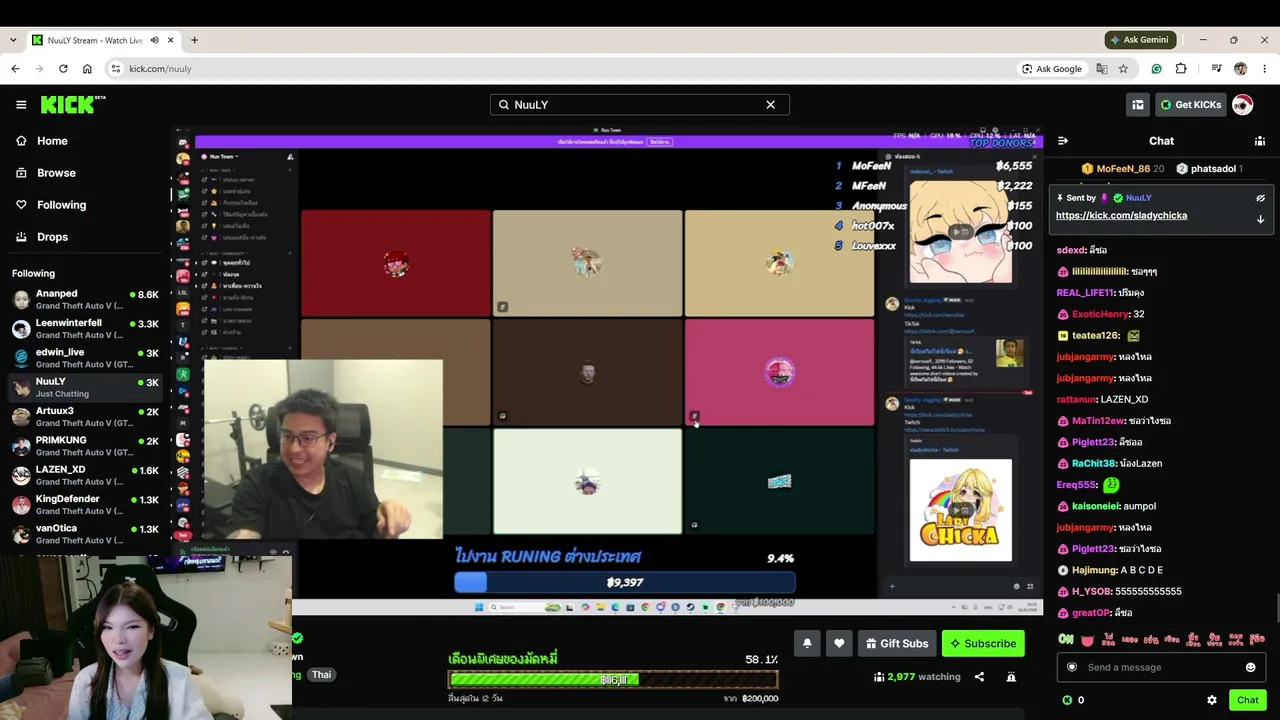Screen dimensions: 1280x720
Task: Click the Kick search field containing NuuLY
Action: pos(639,104)
